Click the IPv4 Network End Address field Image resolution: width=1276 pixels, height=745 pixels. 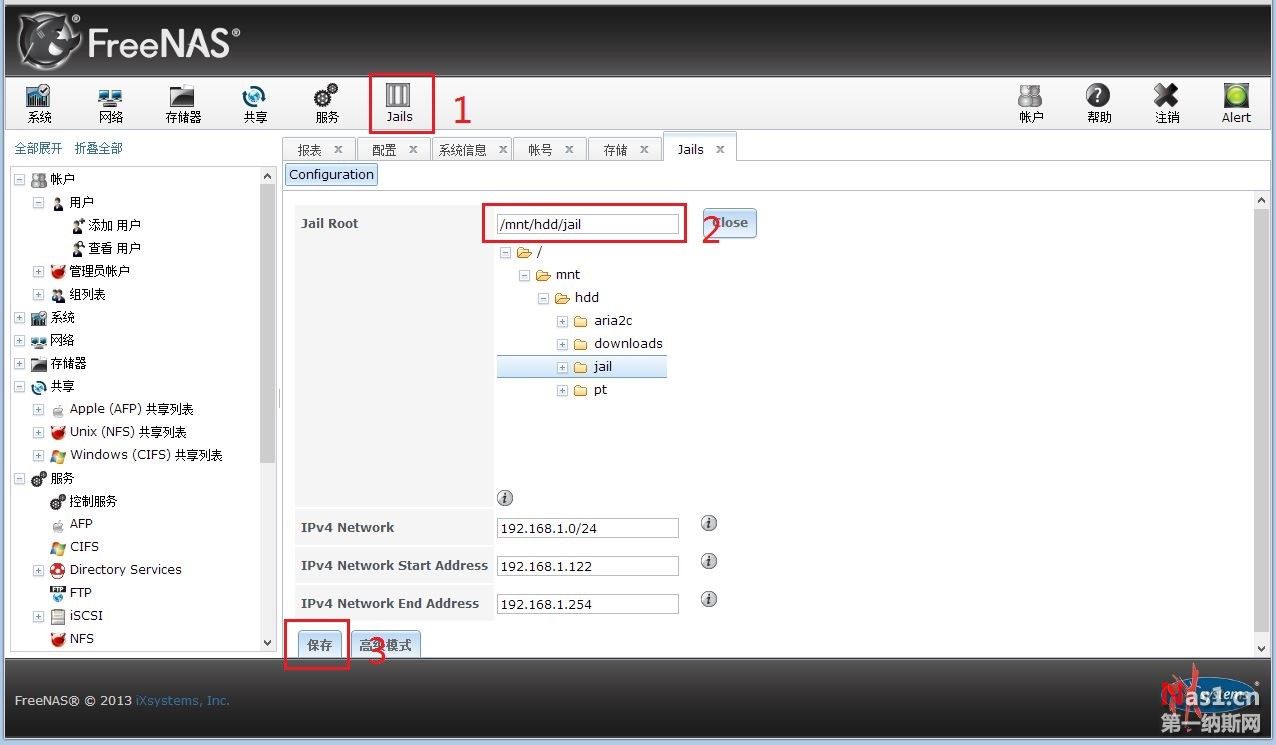click(588, 604)
